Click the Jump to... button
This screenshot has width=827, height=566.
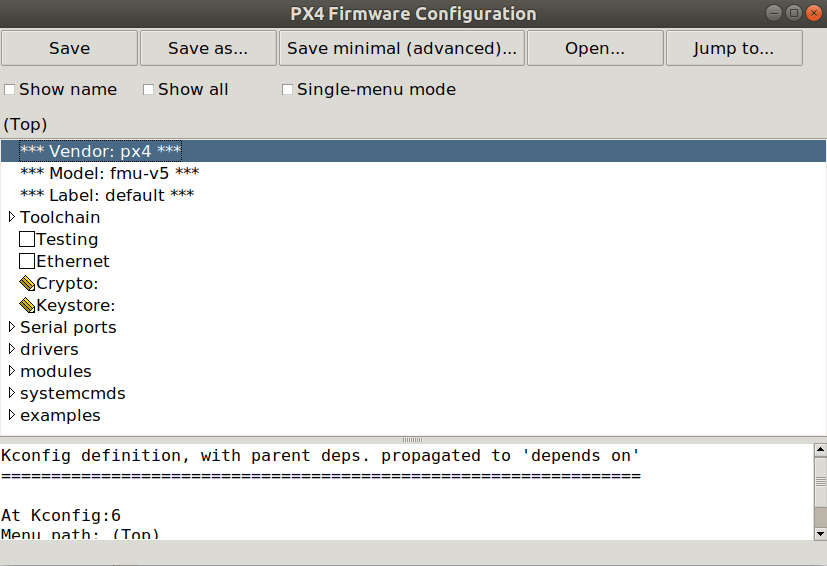pyautogui.click(x=734, y=48)
